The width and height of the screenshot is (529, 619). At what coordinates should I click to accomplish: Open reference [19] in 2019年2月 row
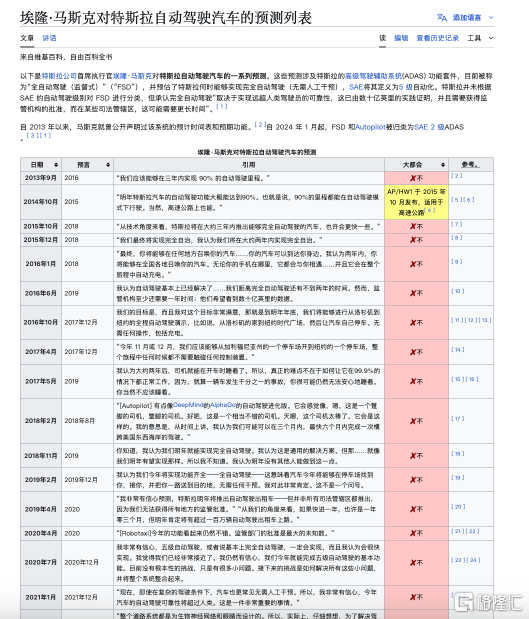[458, 478]
